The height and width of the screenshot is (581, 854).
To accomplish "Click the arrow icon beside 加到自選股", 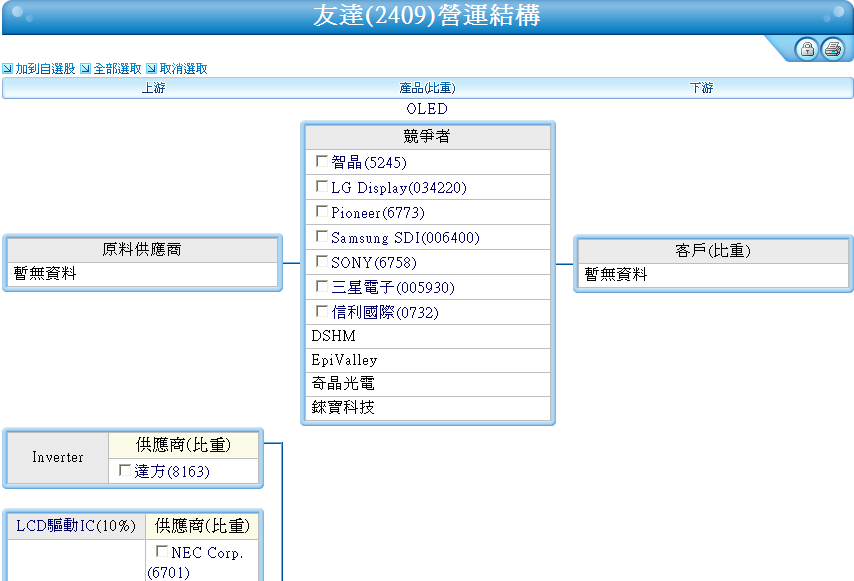I will click(7, 69).
